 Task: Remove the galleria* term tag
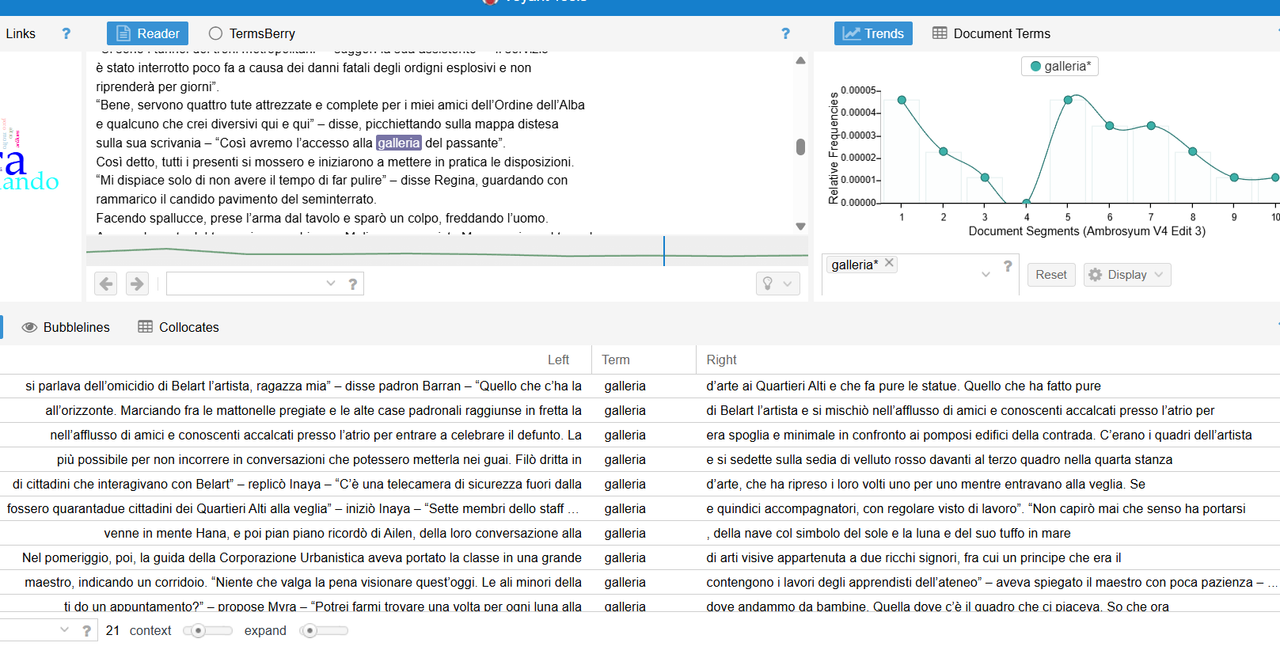[x=890, y=263]
